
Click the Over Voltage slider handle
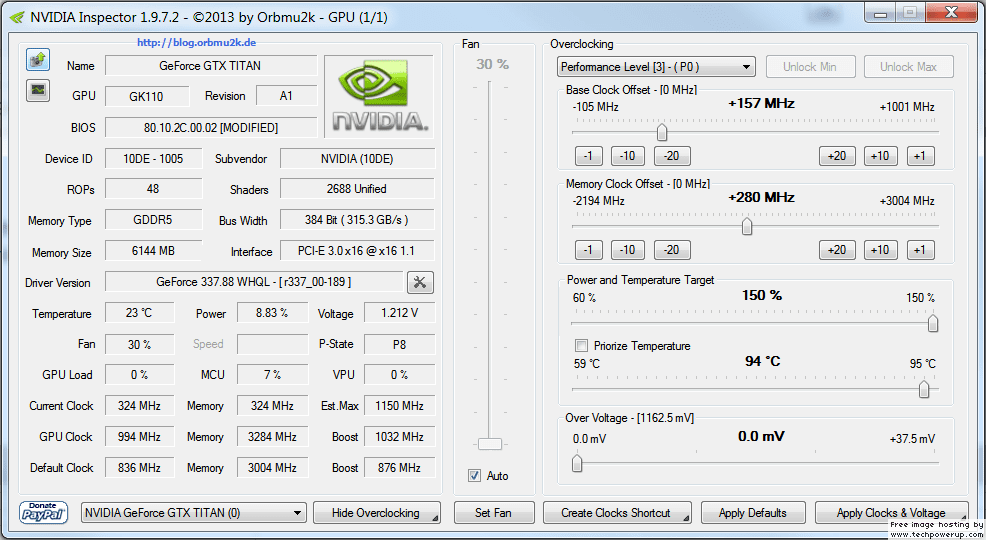[x=577, y=463]
